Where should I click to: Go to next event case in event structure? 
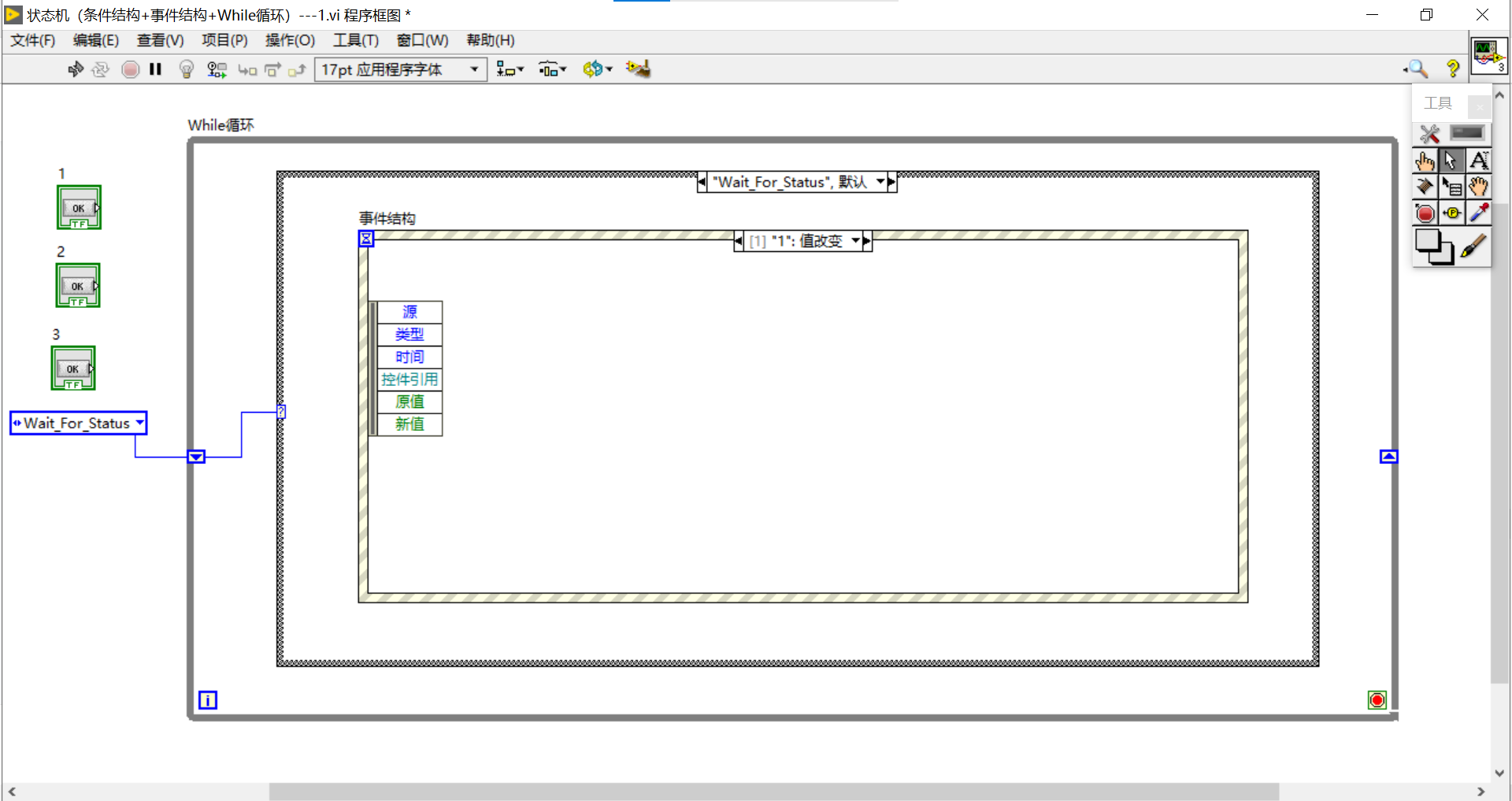(867, 241)
